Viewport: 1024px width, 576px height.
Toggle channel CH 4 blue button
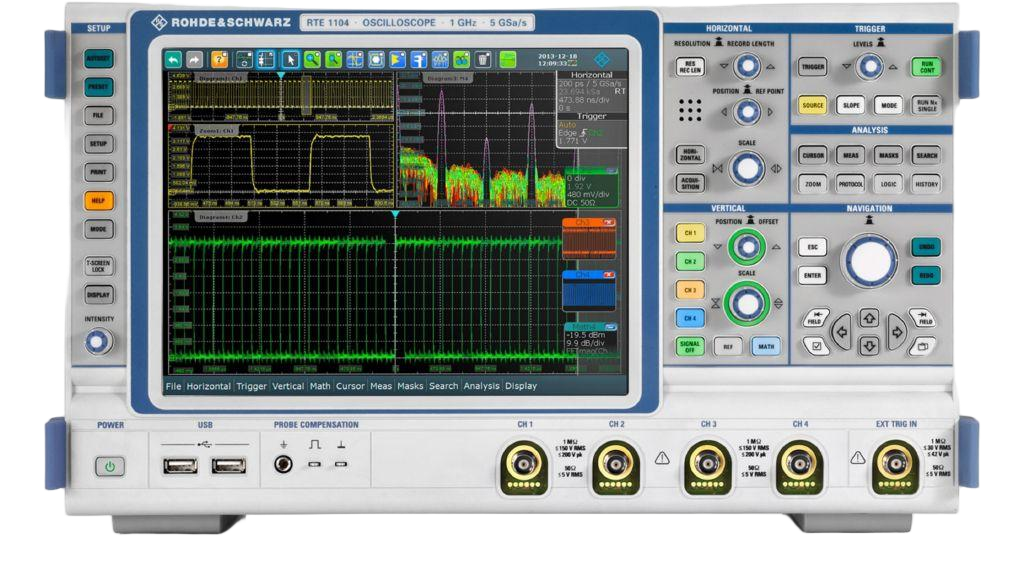point(690,318)
